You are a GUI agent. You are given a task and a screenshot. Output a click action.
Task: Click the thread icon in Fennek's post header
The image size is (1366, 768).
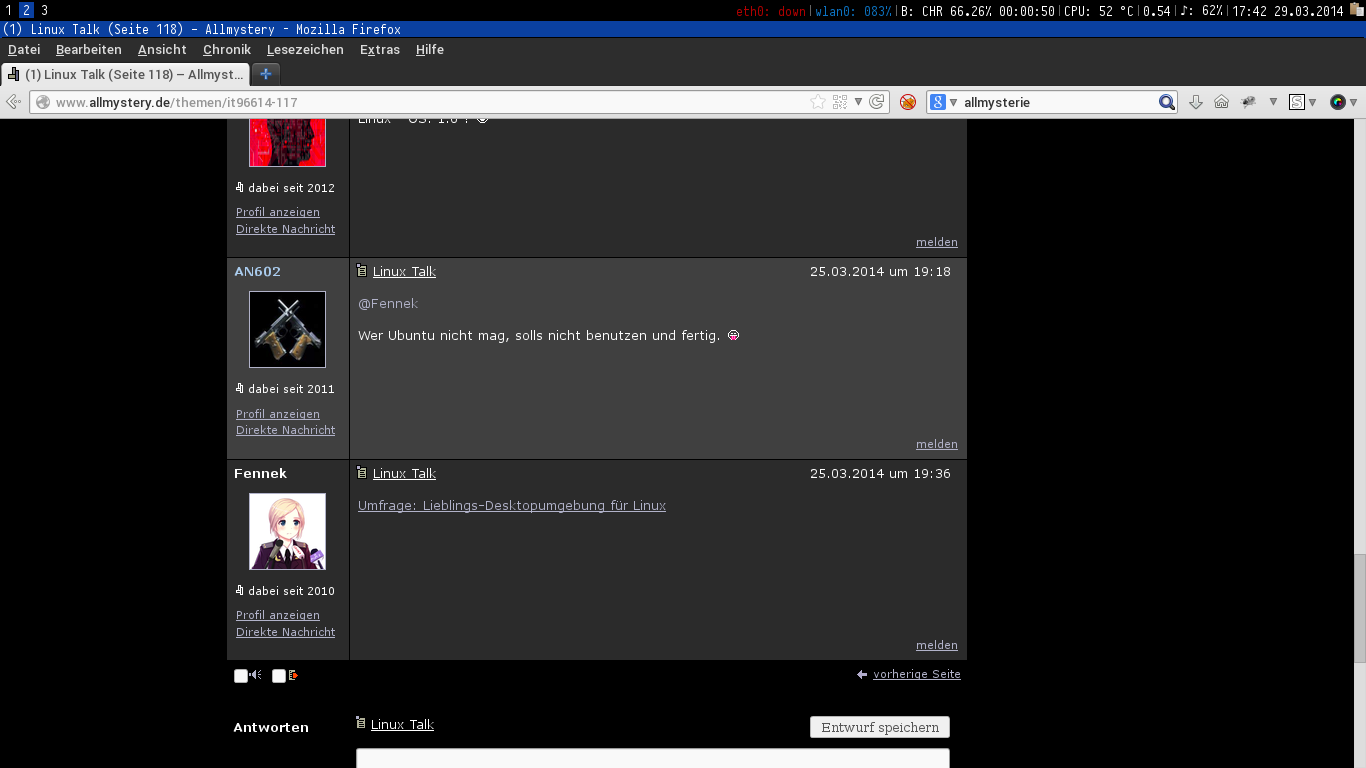[362, 473]
